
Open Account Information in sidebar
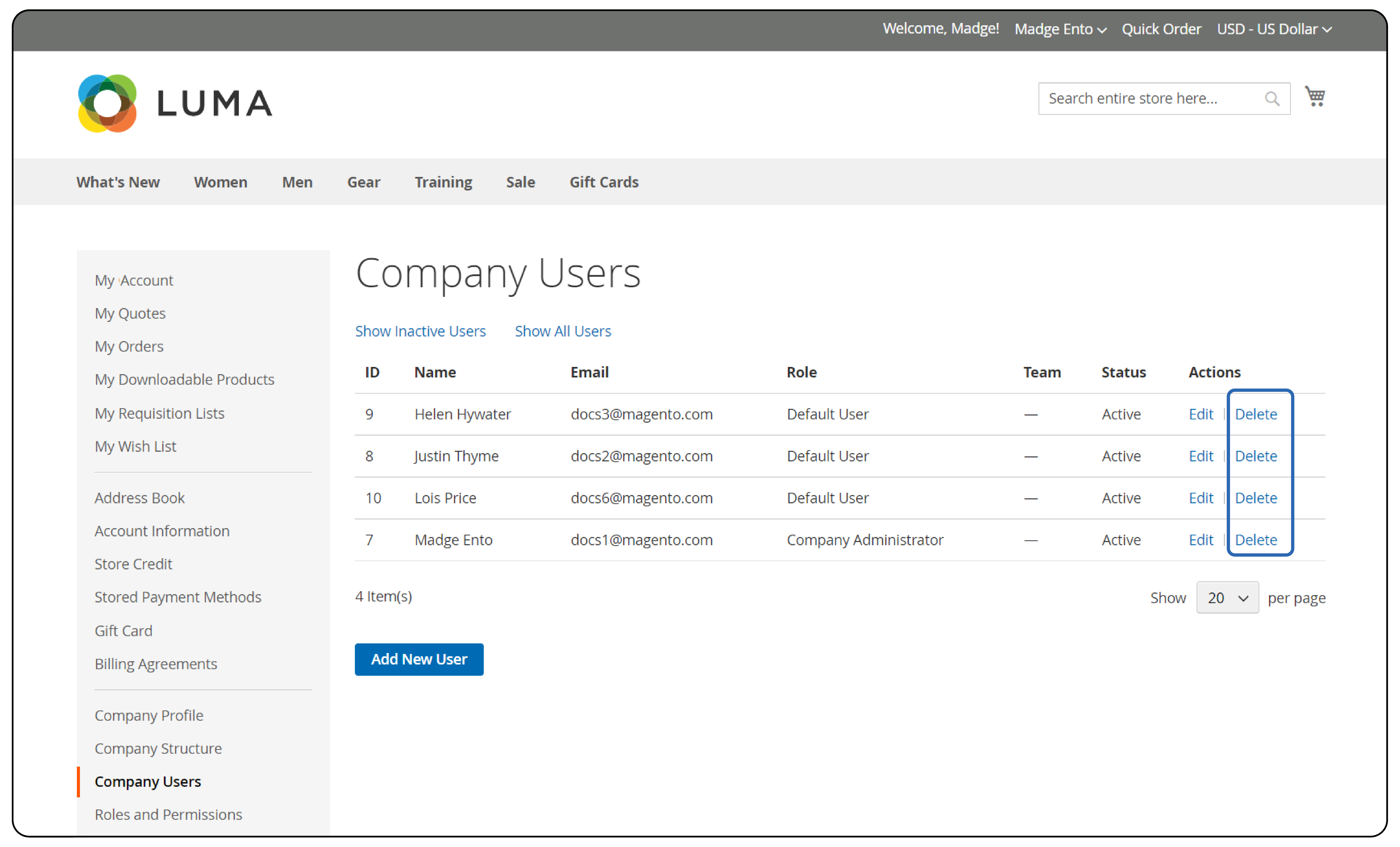point(162,531)
